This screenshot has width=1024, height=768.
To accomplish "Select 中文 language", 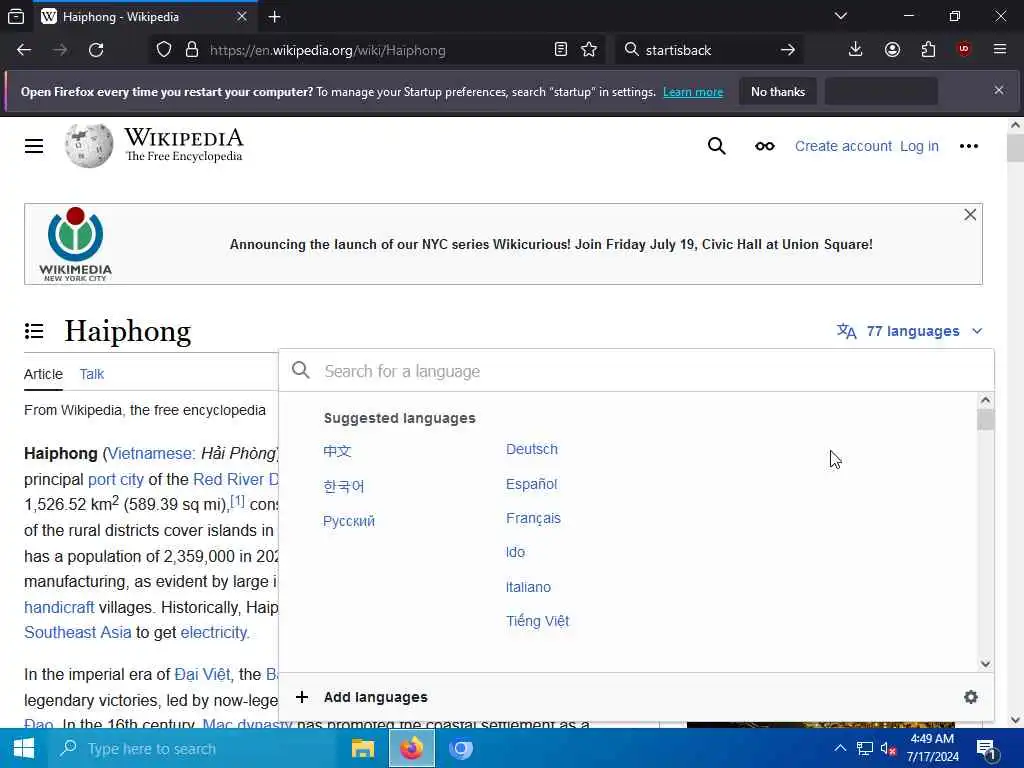I will coord(337,451).
